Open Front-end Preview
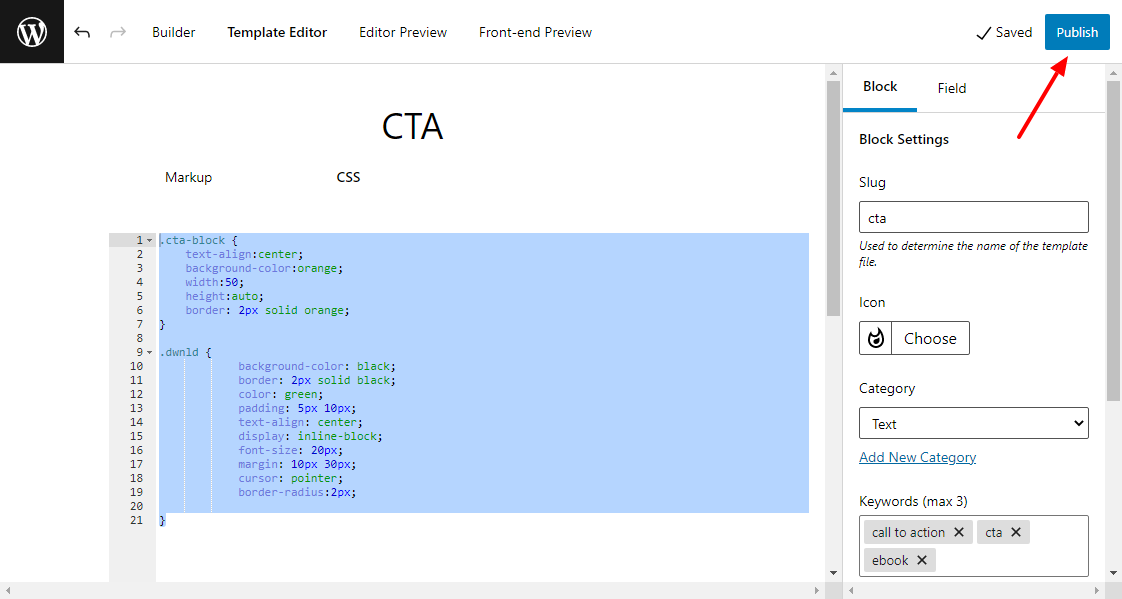The width and height of the screenshot is (1122, 599). (x=535, y=32)
